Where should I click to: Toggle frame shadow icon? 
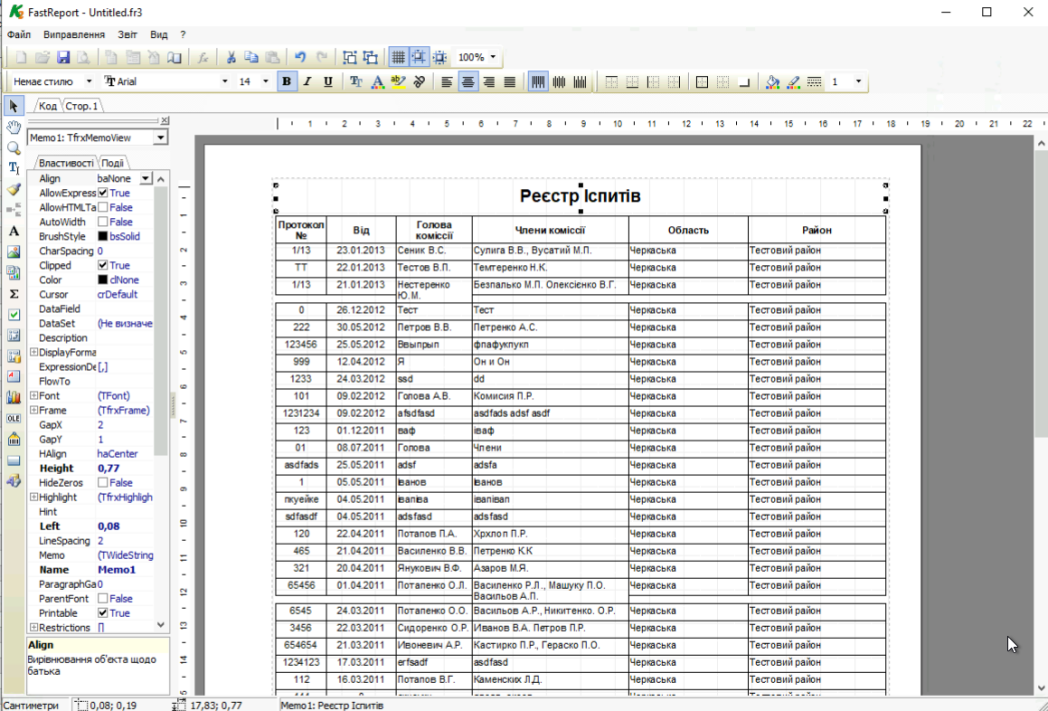pyautogui.click(x=744, y=82)
